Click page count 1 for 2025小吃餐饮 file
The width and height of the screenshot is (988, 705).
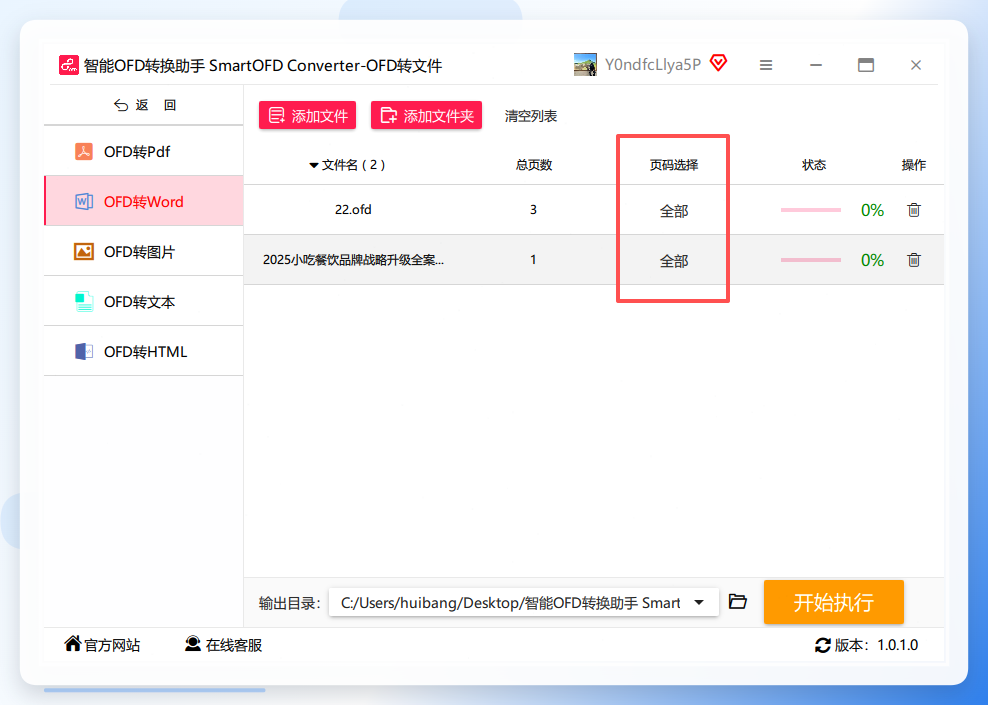pos(533,260)
